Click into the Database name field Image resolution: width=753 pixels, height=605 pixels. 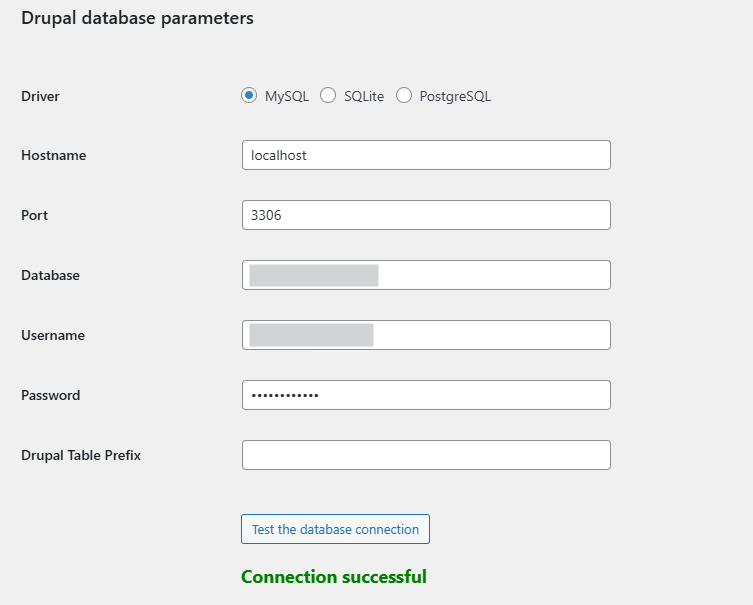[426, 275]
